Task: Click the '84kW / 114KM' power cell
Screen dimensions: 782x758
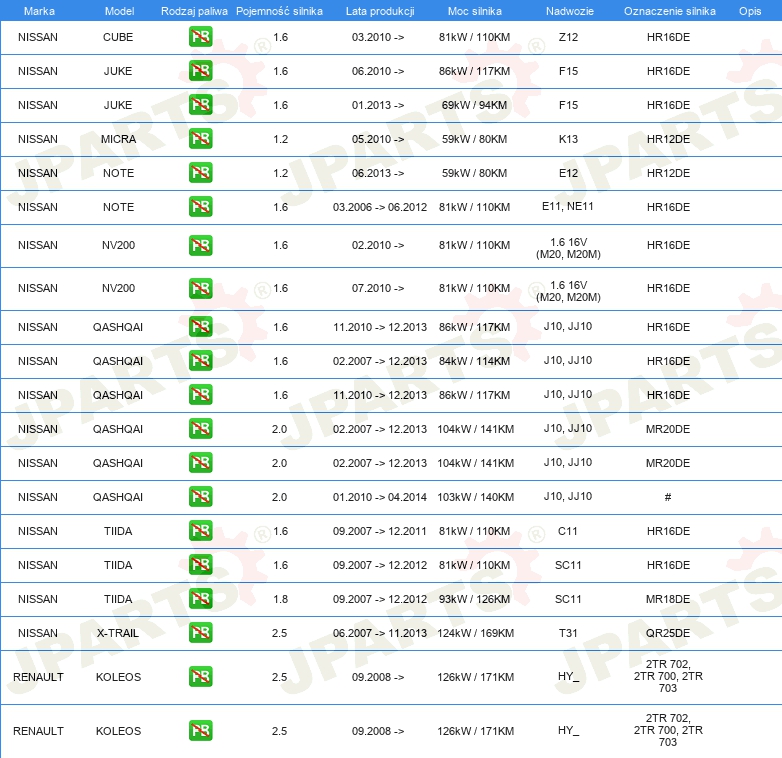Action: coord(474,361)
